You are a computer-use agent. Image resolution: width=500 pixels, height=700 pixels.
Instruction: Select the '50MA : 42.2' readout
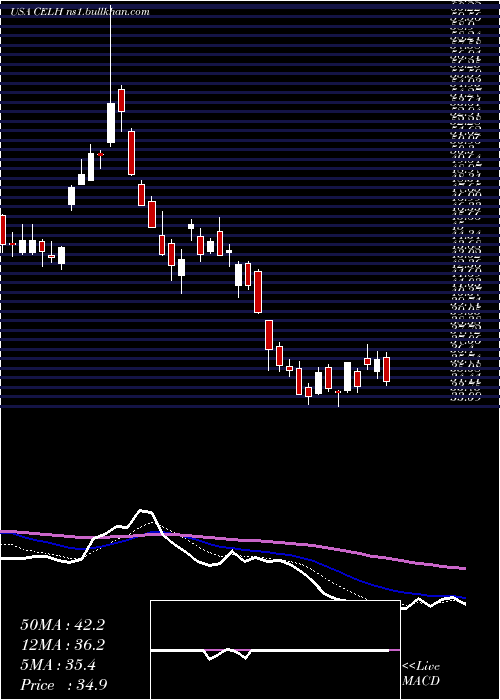point(62,625)
